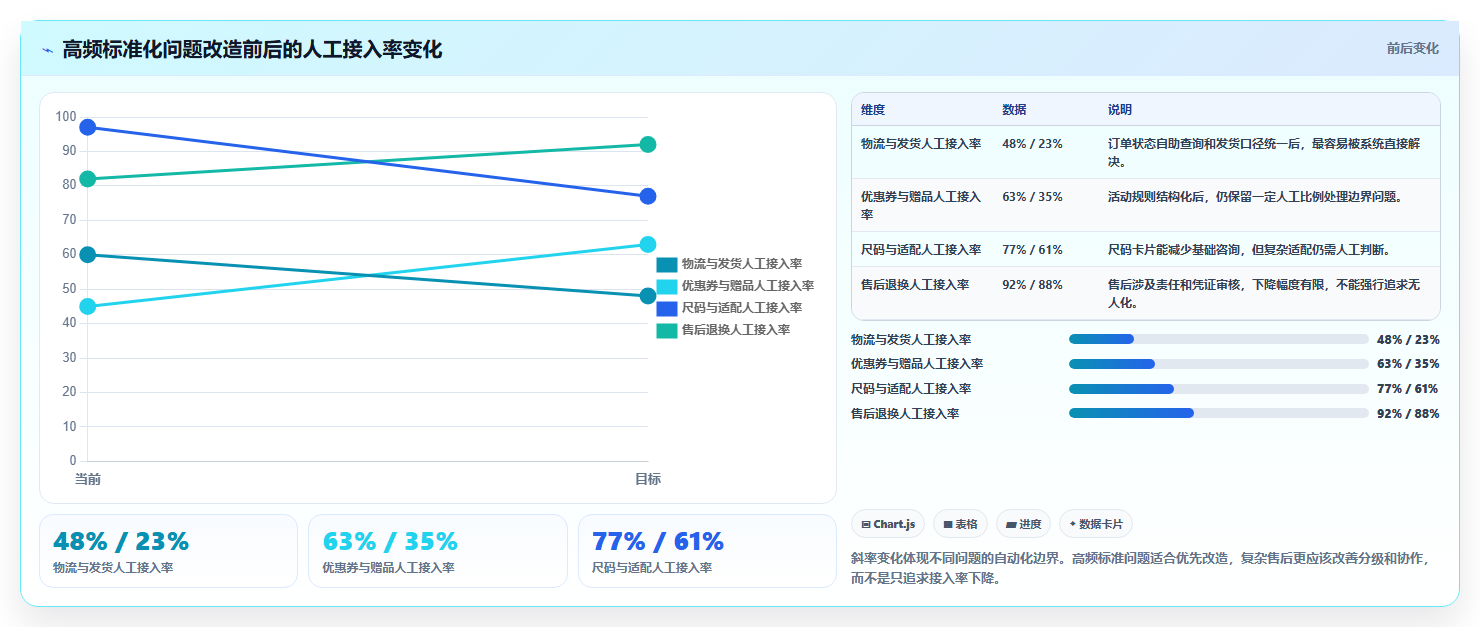Screen dimensions: 1480x627
Task: Click the 优惠券与赠品人工接入率 progress bar
Action: pos(1219,364)
